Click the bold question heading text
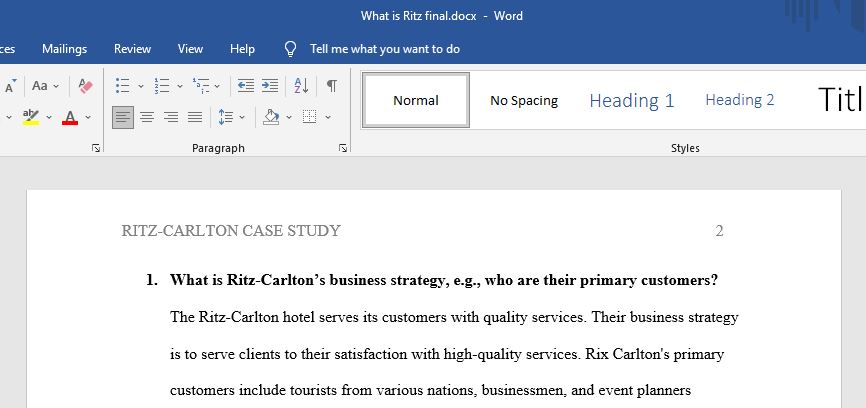 click(444, 280)
